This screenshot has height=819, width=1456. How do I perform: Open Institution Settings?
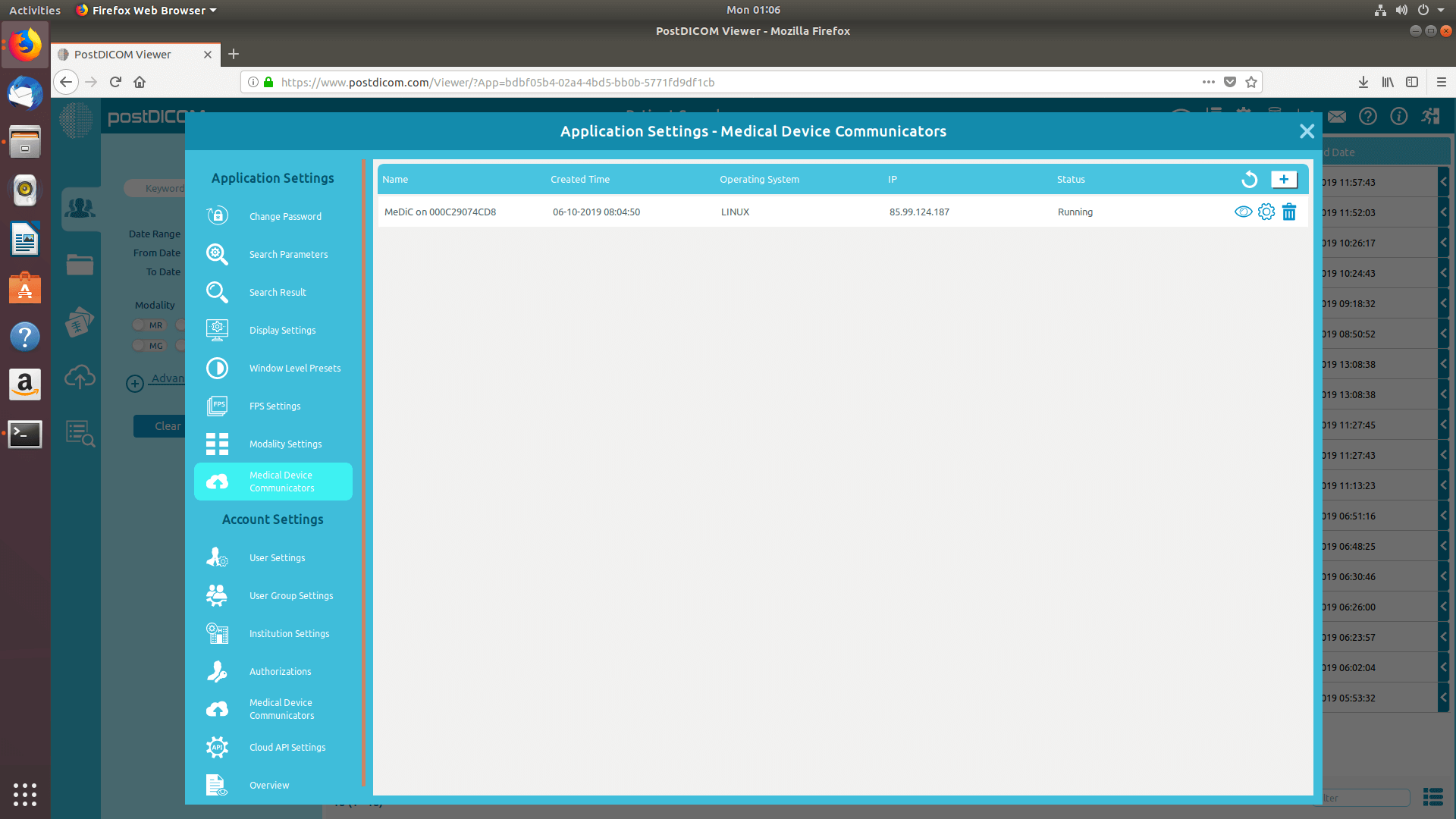pyautogui.click(x=289, y=633)
